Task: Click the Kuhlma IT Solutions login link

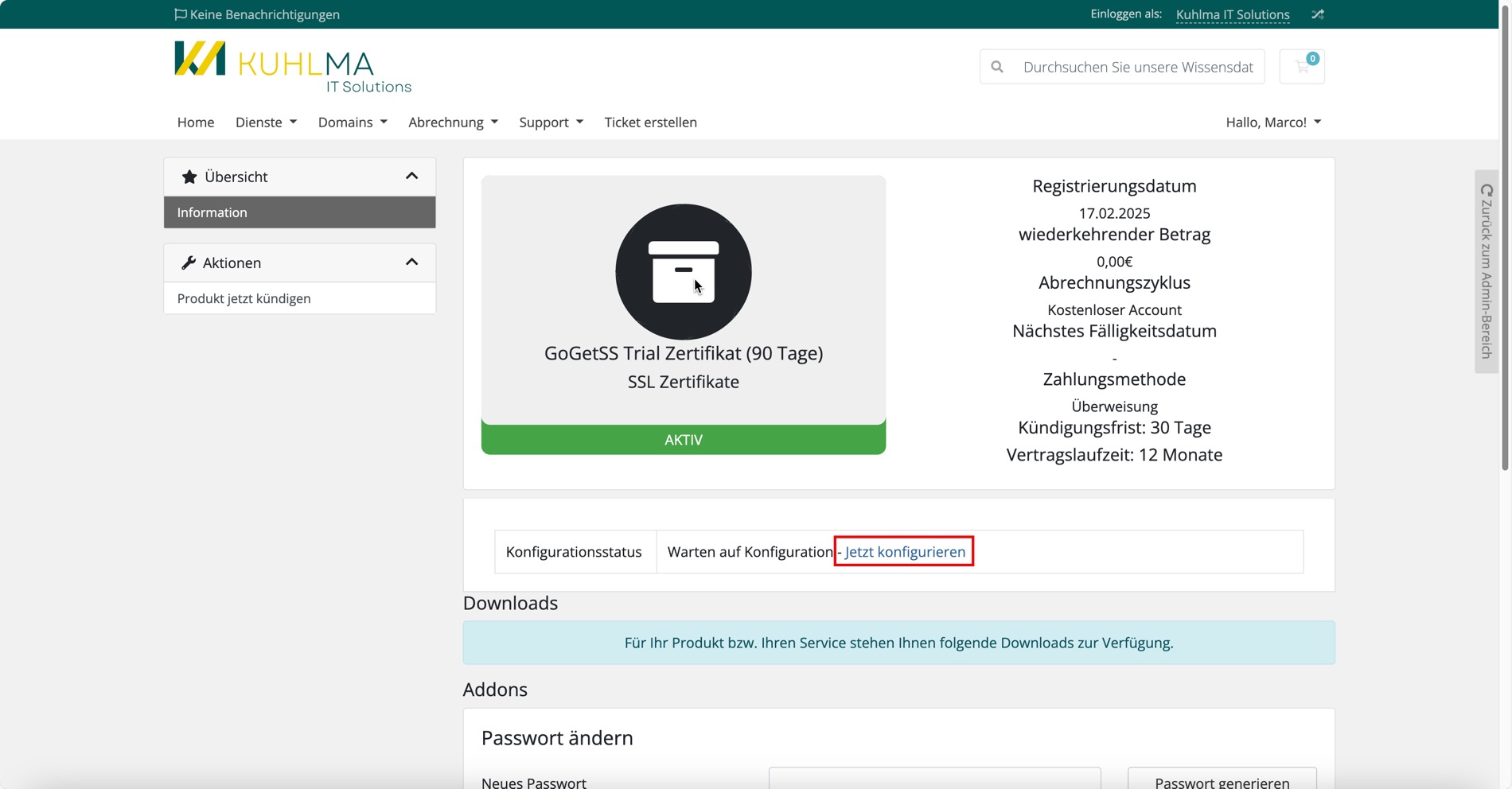Action: [x=1233, y=14]
